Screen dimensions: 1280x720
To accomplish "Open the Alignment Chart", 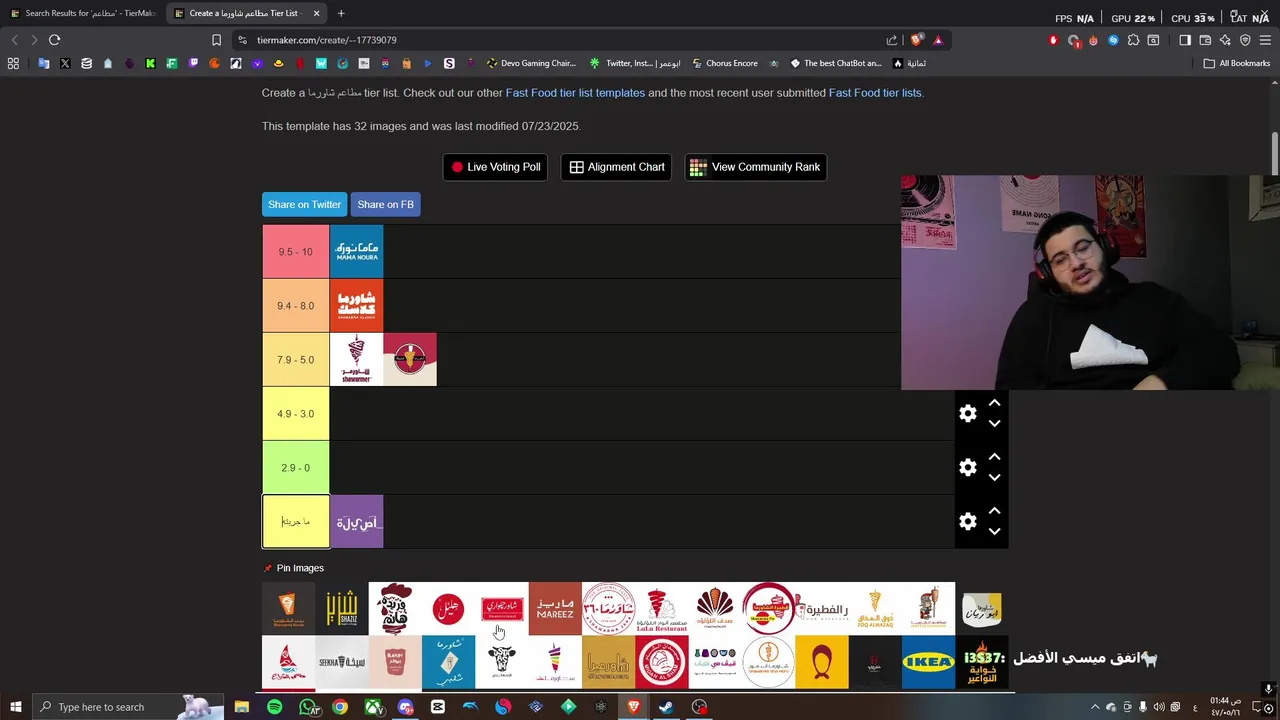I will (x=617, y=167).
